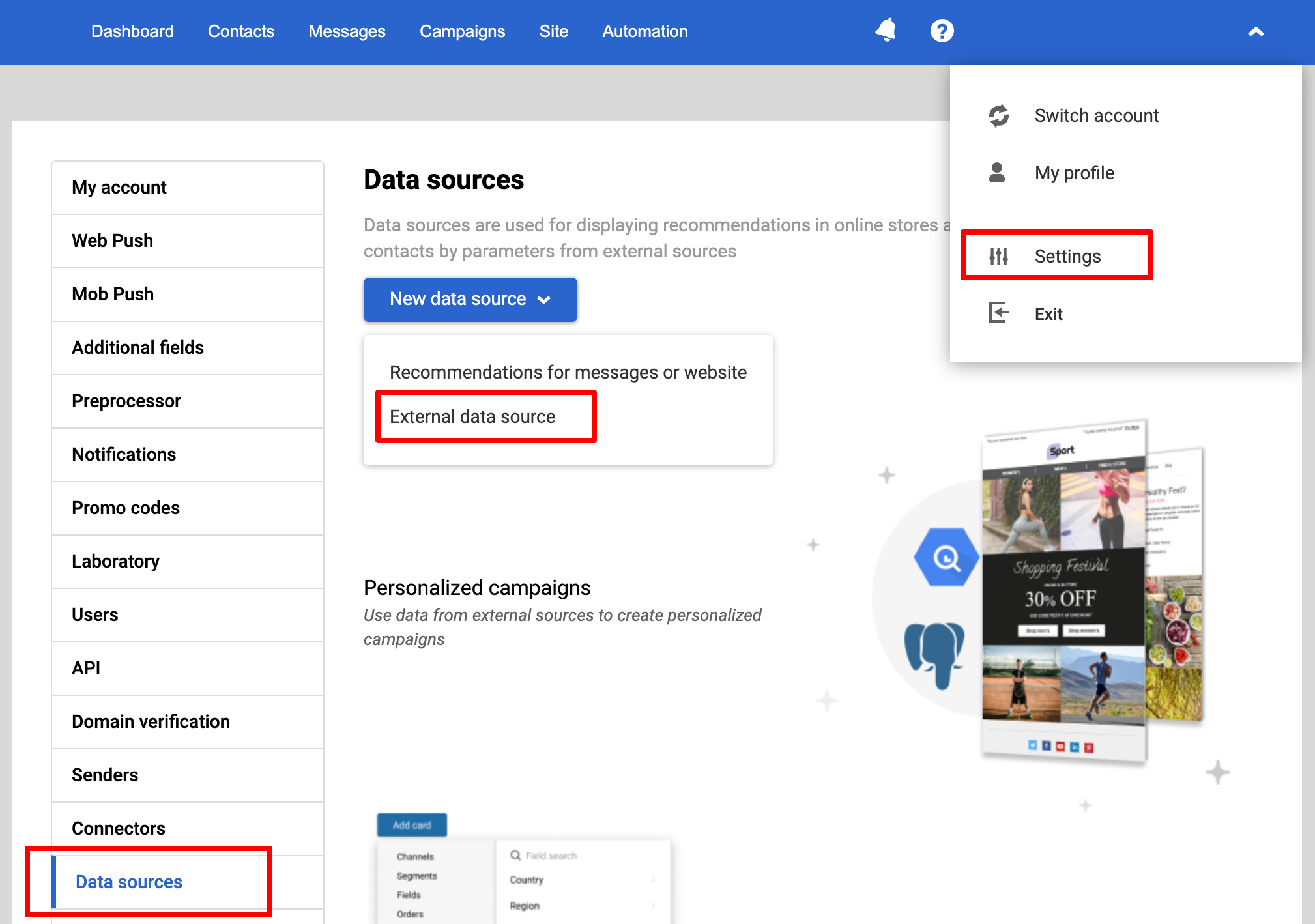Viewport: 1315px width, 924px height.
Task: Click the BigQuery hexagon icon
Action: coord(946,558)
